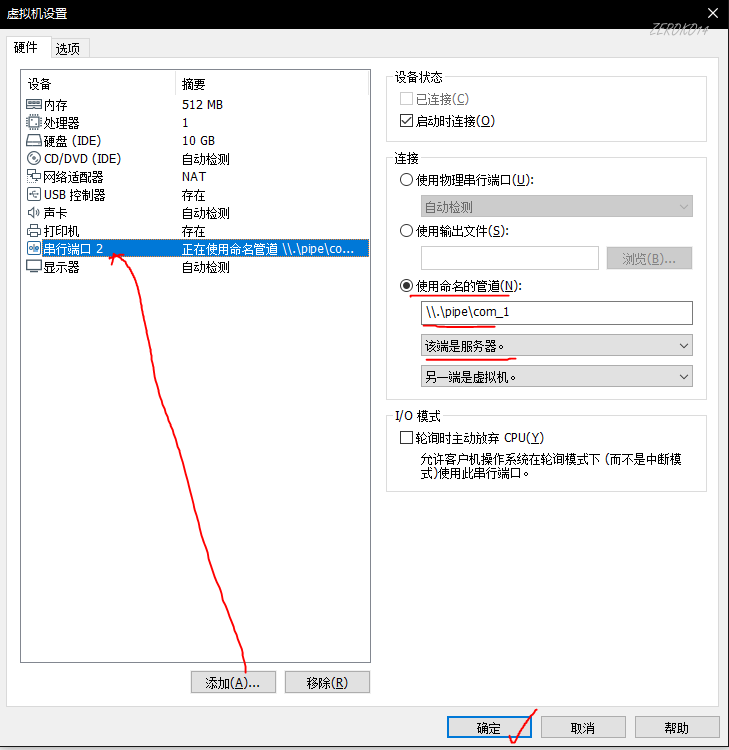Switch to the 选项 (Options) tab
Image resolution: width=729 pixels, height=750 pixels.
(68, 48)
